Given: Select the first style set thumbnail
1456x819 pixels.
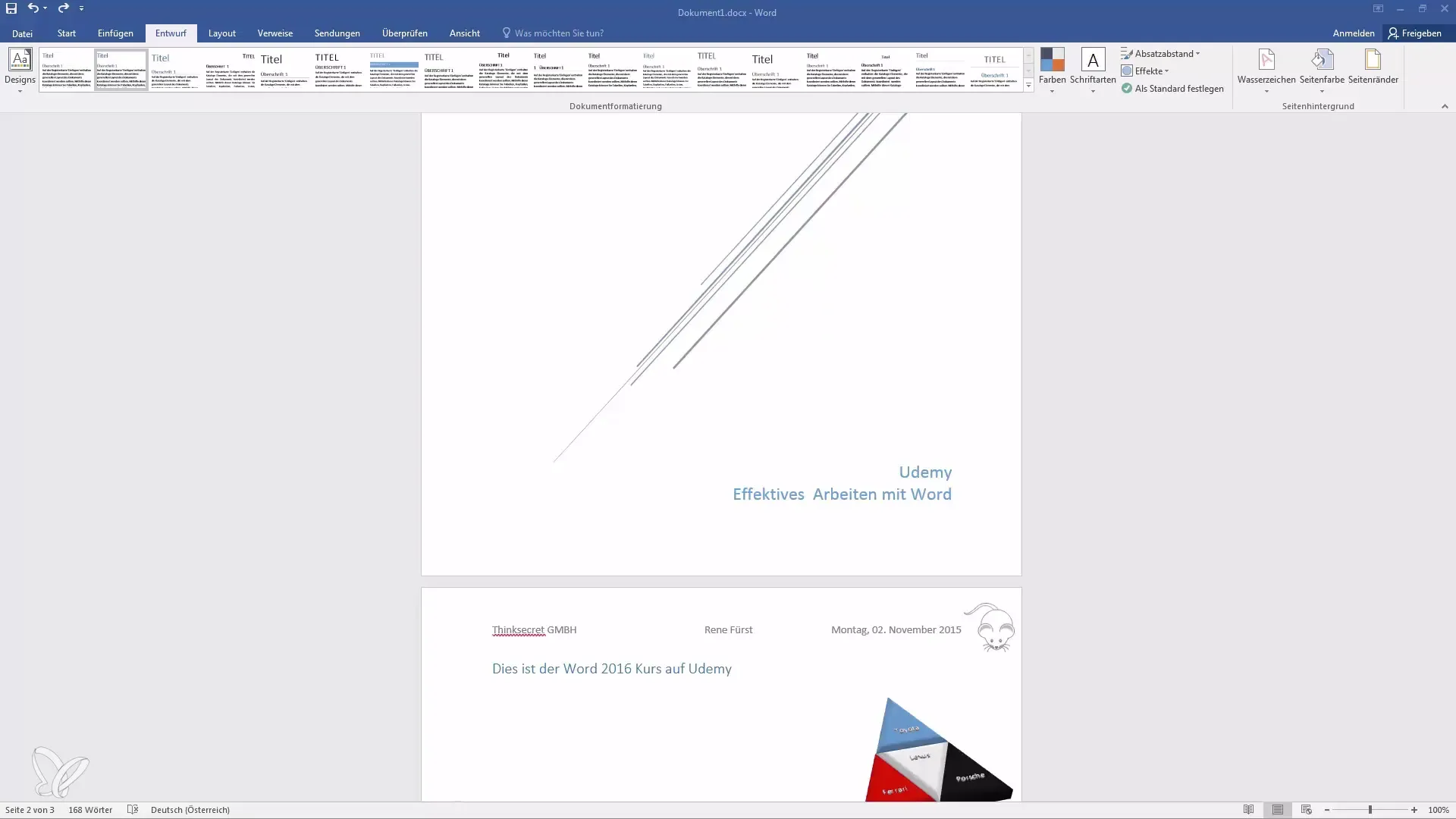Looking at the screenshot, I should [67, 70].
